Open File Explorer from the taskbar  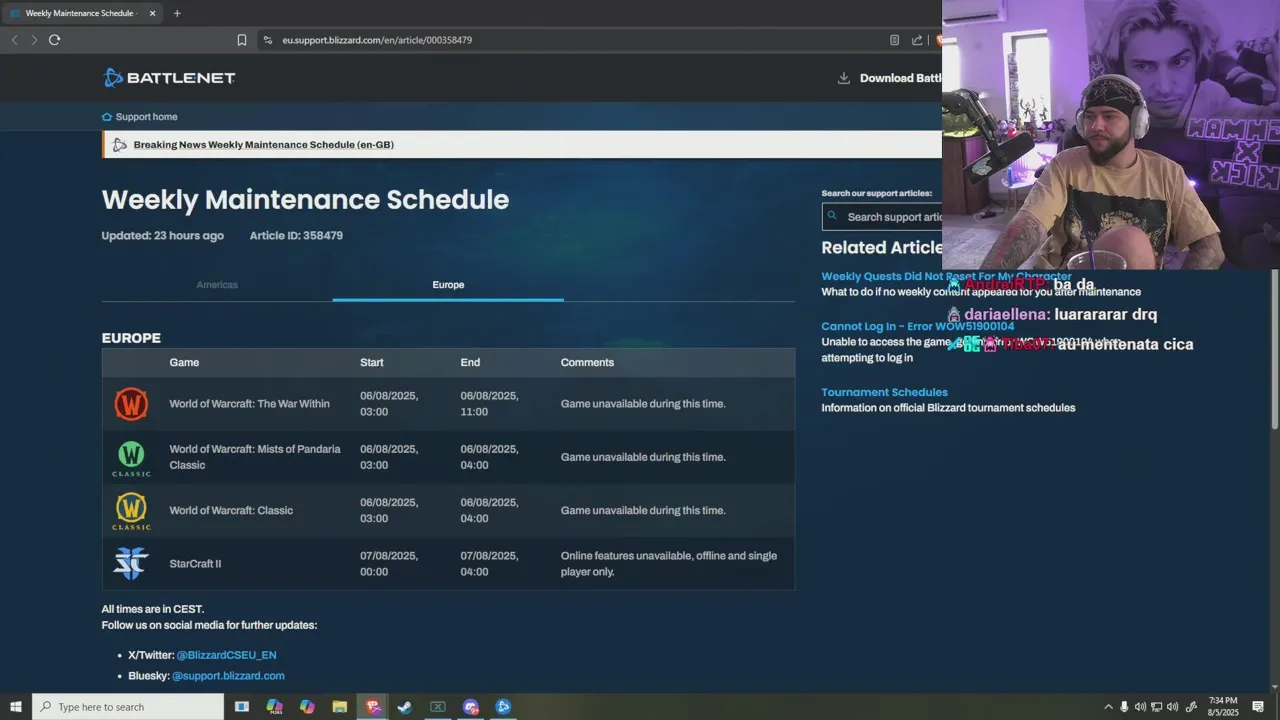point(340,707)
